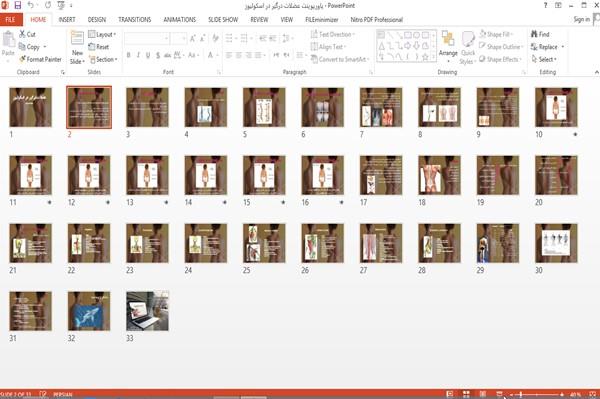Click Sign in link

pos(581,19)
